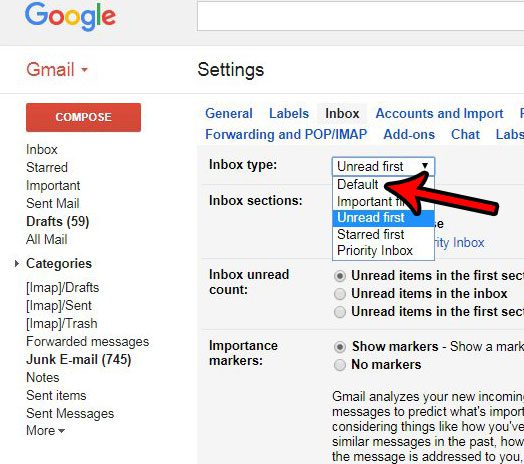Open Sent items label
524x464 pixels.
[56, 395]
